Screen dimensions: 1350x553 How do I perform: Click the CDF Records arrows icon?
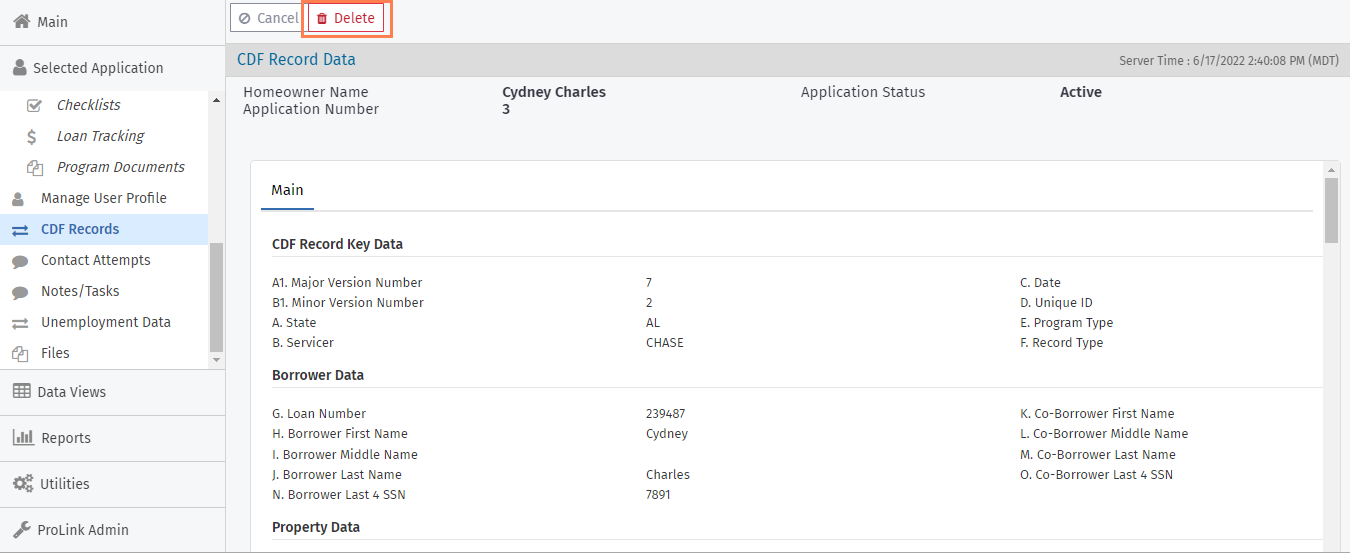(x=20, y=229)
